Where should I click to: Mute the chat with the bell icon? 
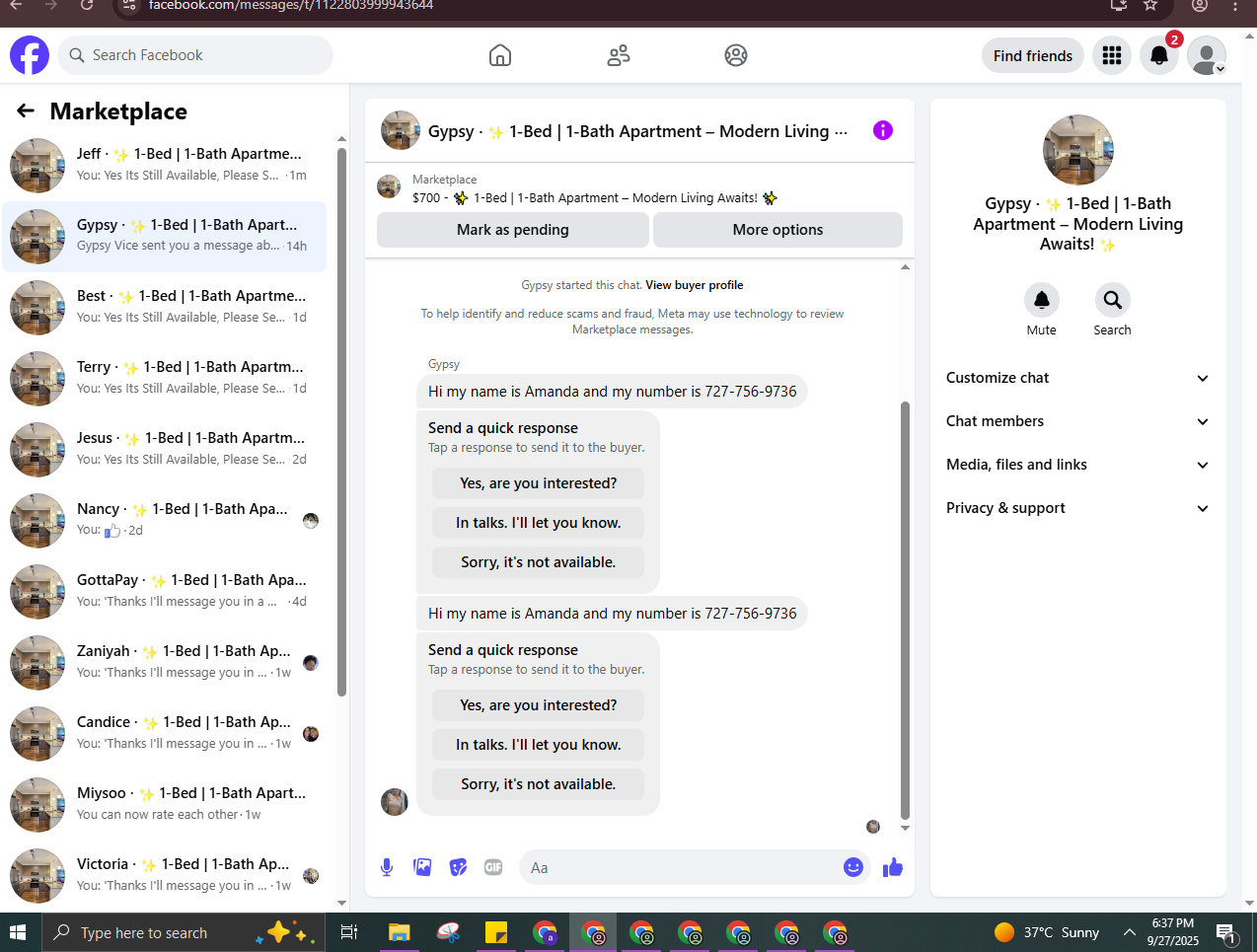(x=1041, y=300)
